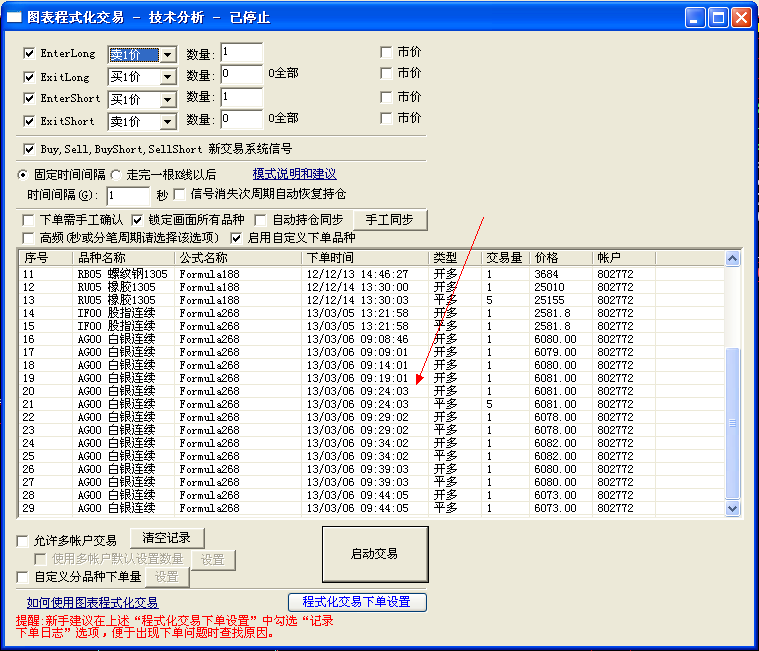Click the 清空记录 button
The image size is (759, 651).
coord(166,539)
